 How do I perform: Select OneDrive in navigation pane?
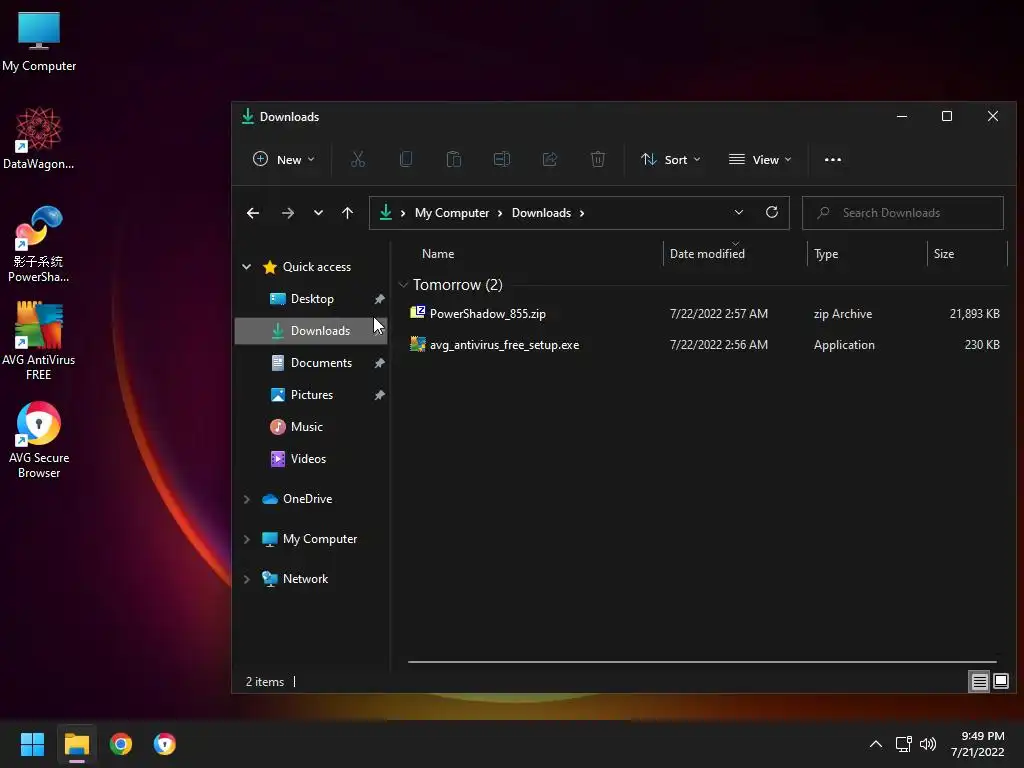point(297,499)
